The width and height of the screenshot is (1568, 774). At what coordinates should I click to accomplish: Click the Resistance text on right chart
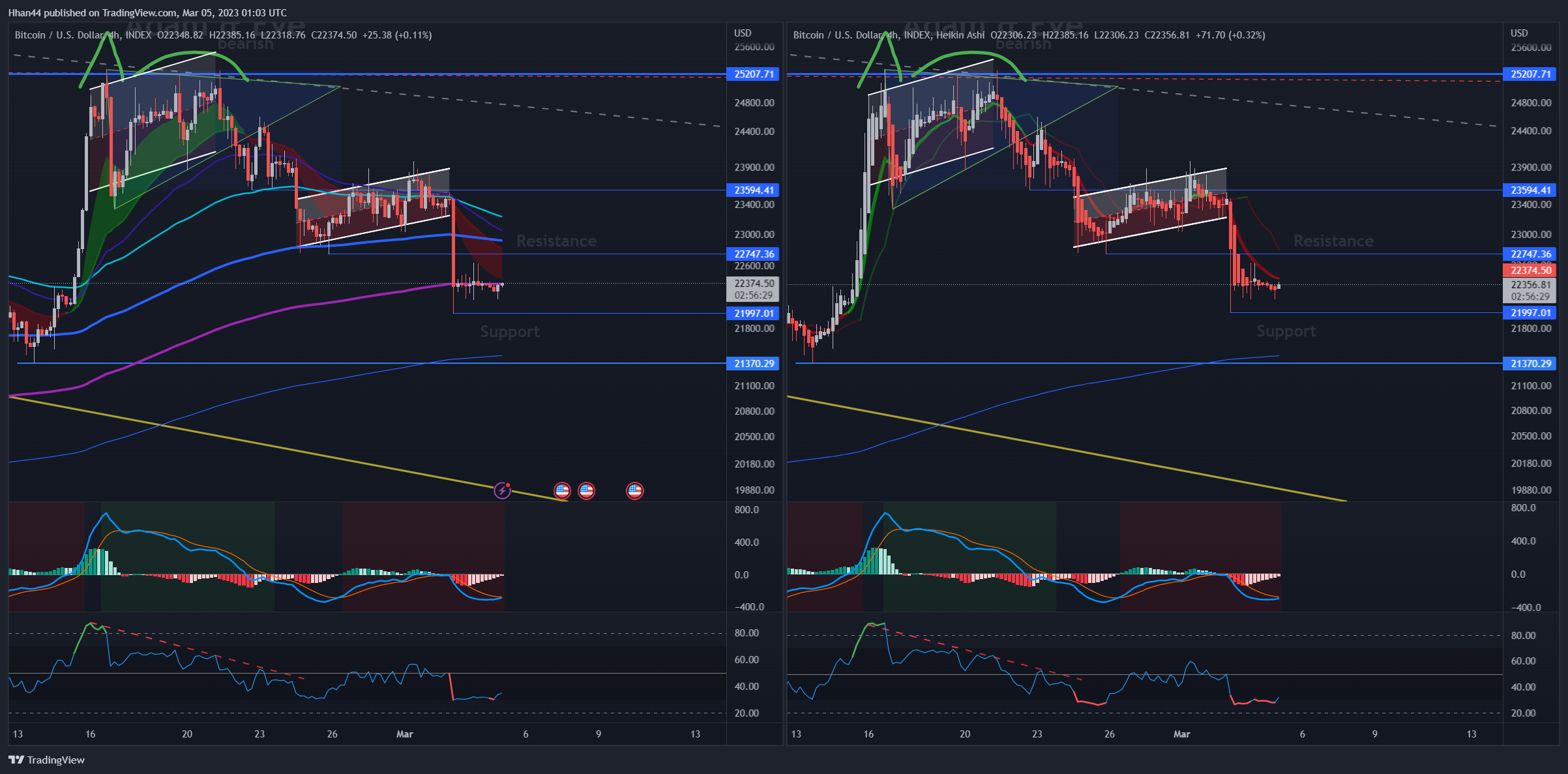click(x=1333, y=241)
